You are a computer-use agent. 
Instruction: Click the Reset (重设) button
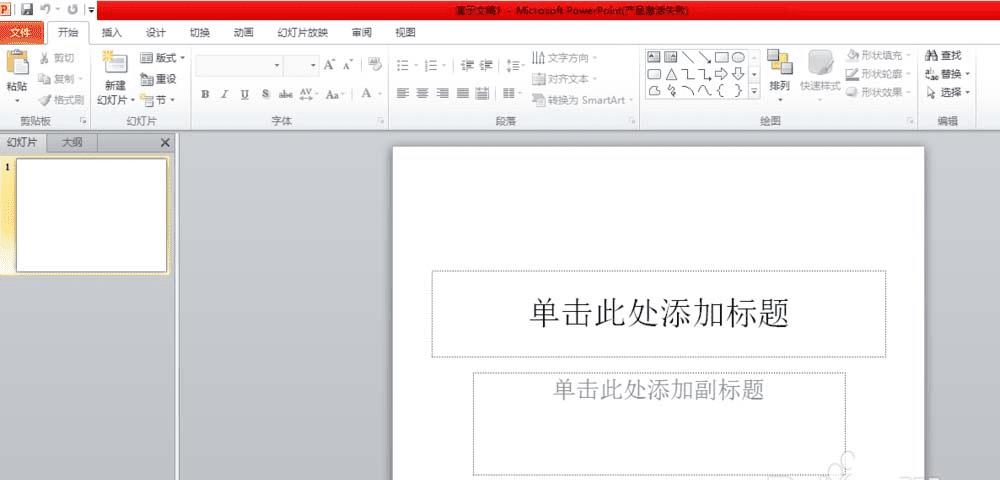coord(158,80)
